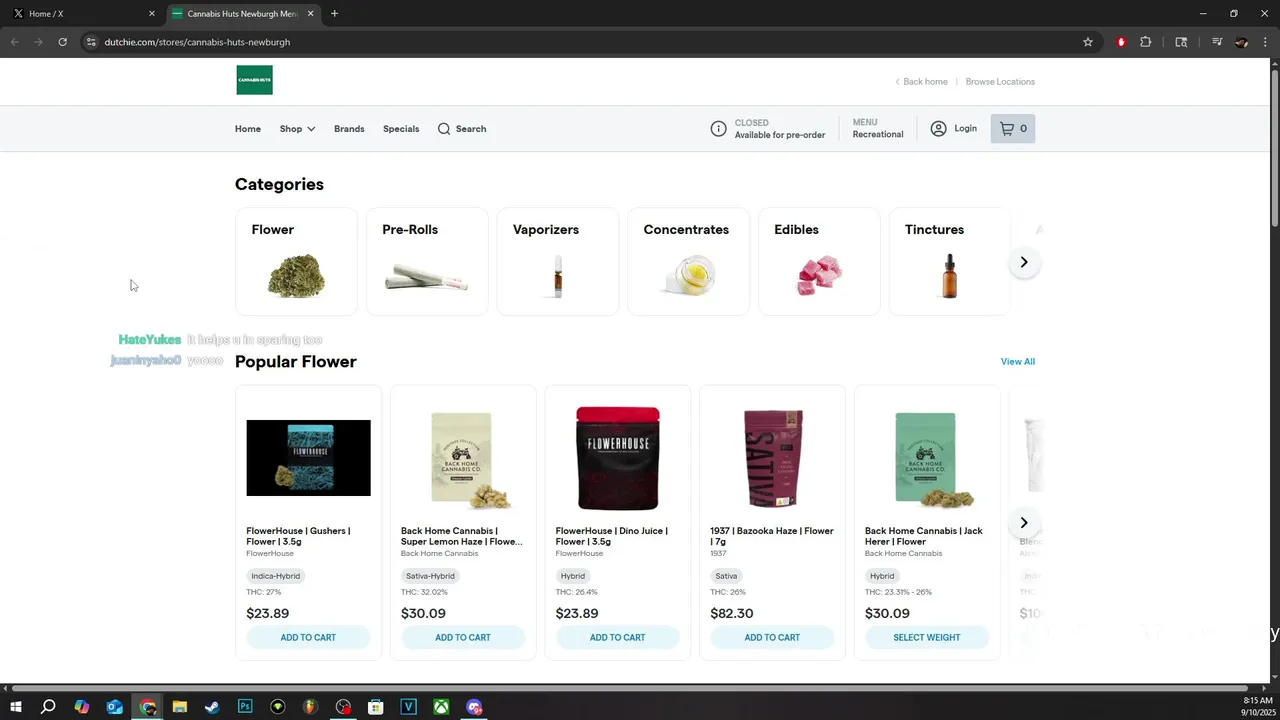Select weight for Jack Herer flower

(927, 637)
